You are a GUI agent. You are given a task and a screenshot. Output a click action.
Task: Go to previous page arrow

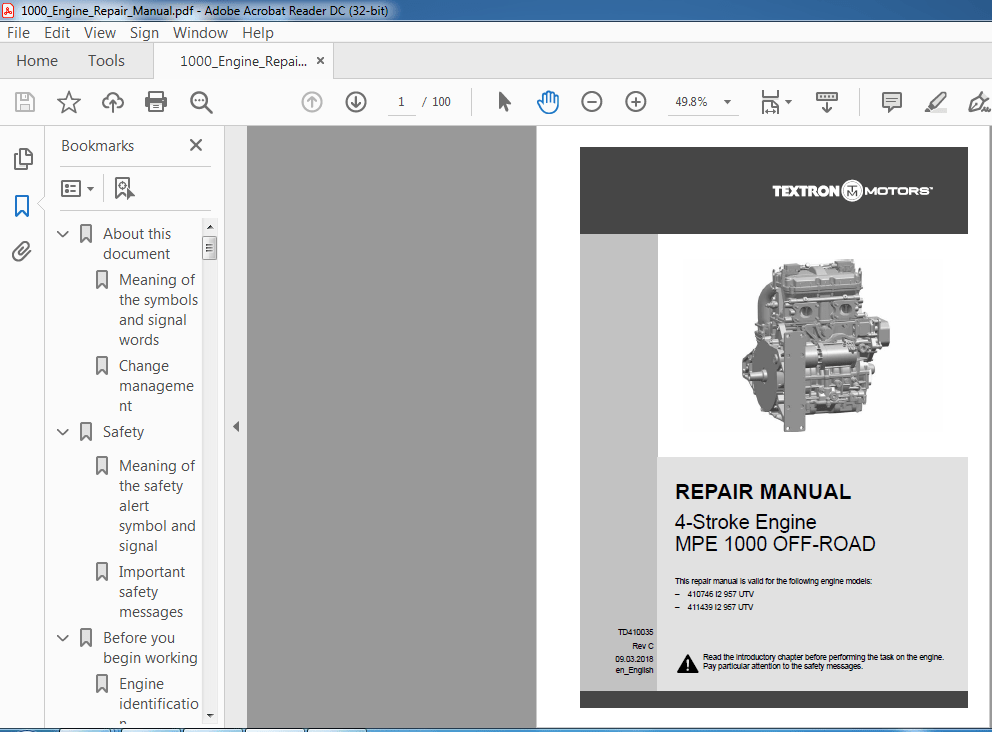(x=312, y=102)
